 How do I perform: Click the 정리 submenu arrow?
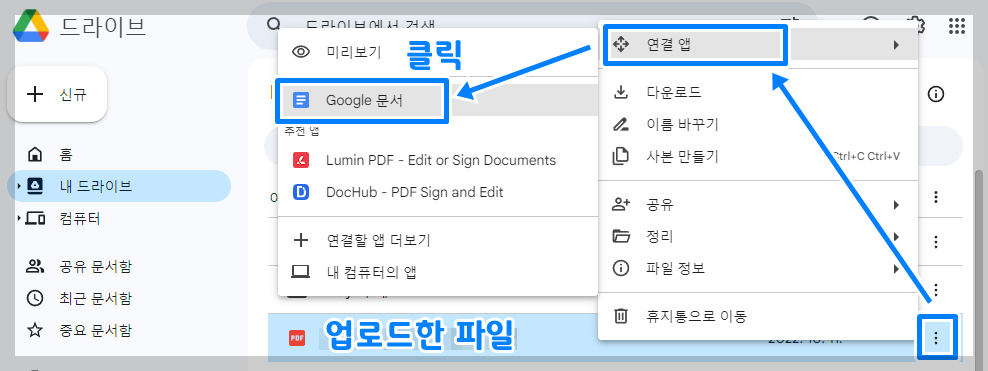click(896, 237)
